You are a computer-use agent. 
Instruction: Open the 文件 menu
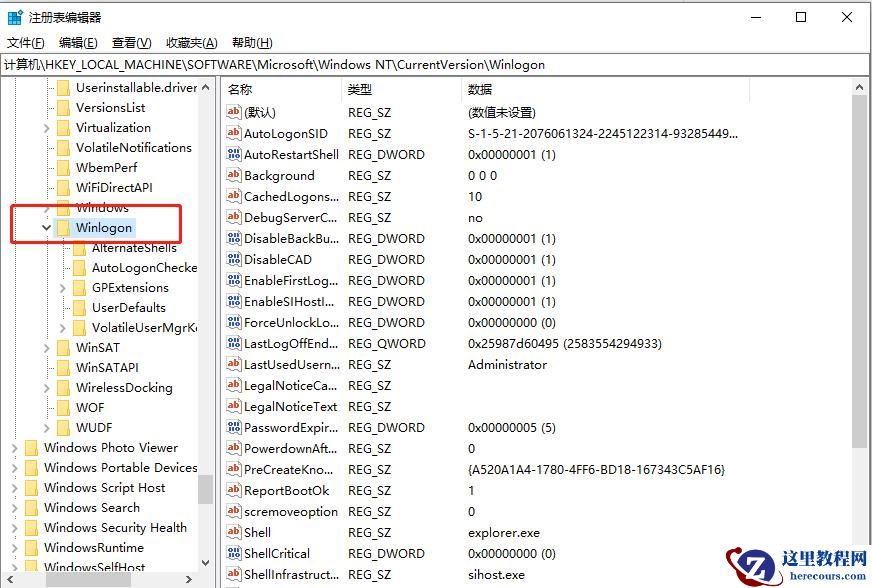pos(27,42)
